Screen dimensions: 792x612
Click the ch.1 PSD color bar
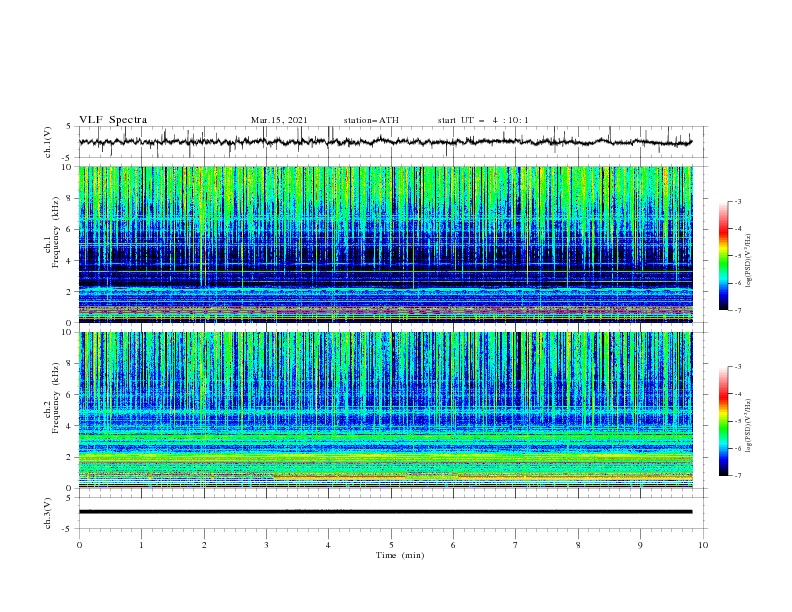tap(723, 256)
